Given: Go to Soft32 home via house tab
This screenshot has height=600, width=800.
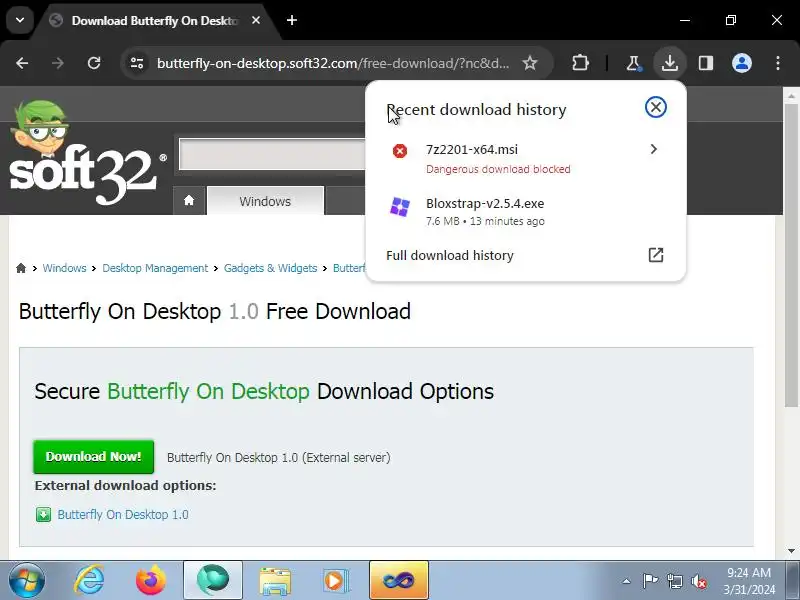Looking at the screenshot, I should (x=189, y=201).
